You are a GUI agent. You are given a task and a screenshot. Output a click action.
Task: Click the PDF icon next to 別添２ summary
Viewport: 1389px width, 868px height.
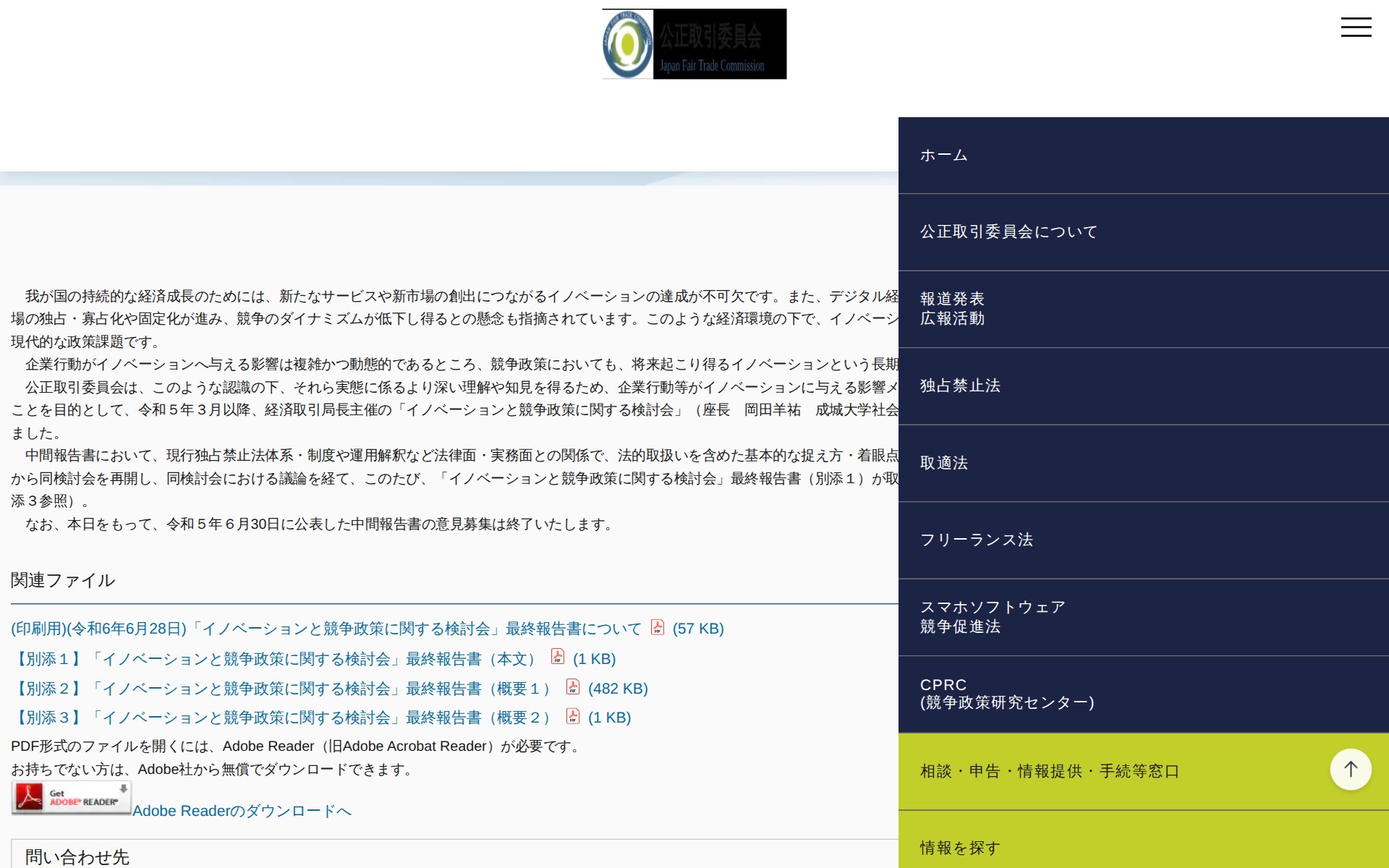572,688
